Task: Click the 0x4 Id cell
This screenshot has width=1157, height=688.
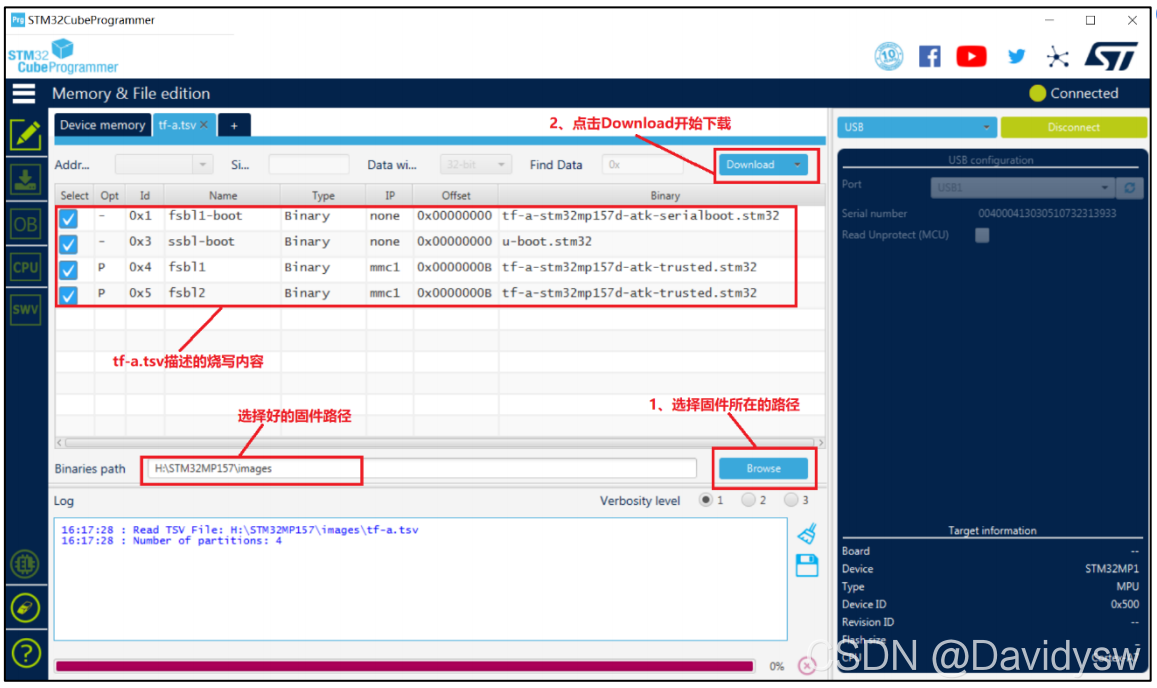Action: pos(140,267)
